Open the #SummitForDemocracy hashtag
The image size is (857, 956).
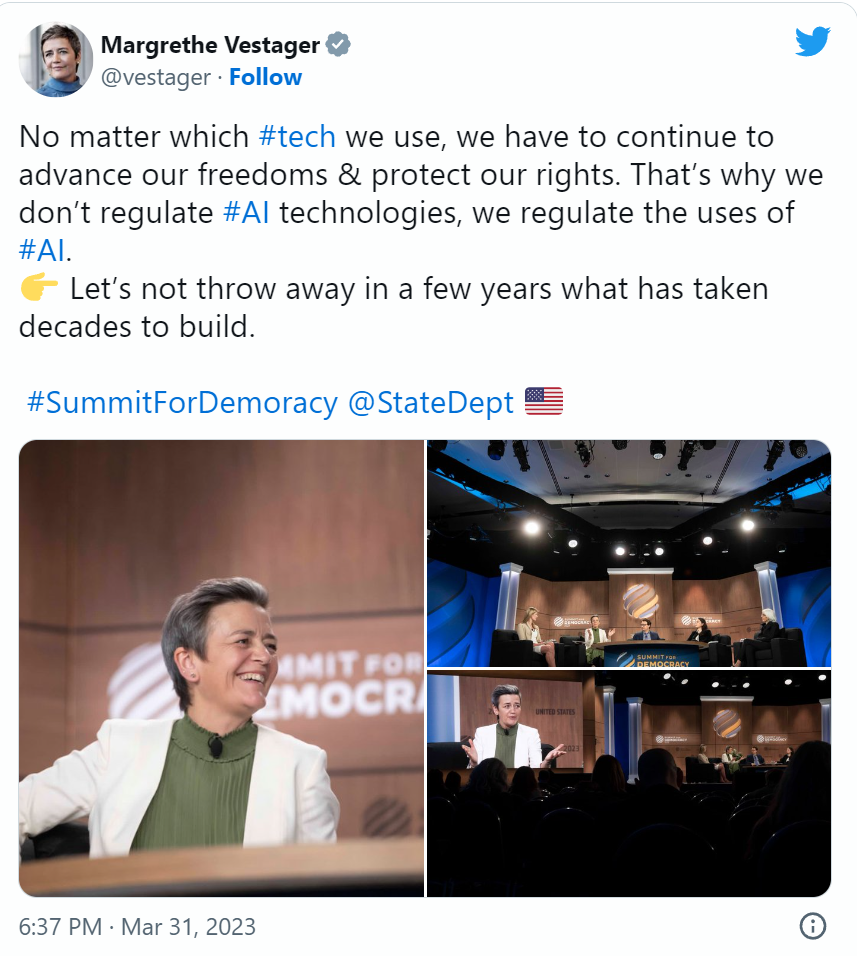pyautogui.click(x=182, y=402)
